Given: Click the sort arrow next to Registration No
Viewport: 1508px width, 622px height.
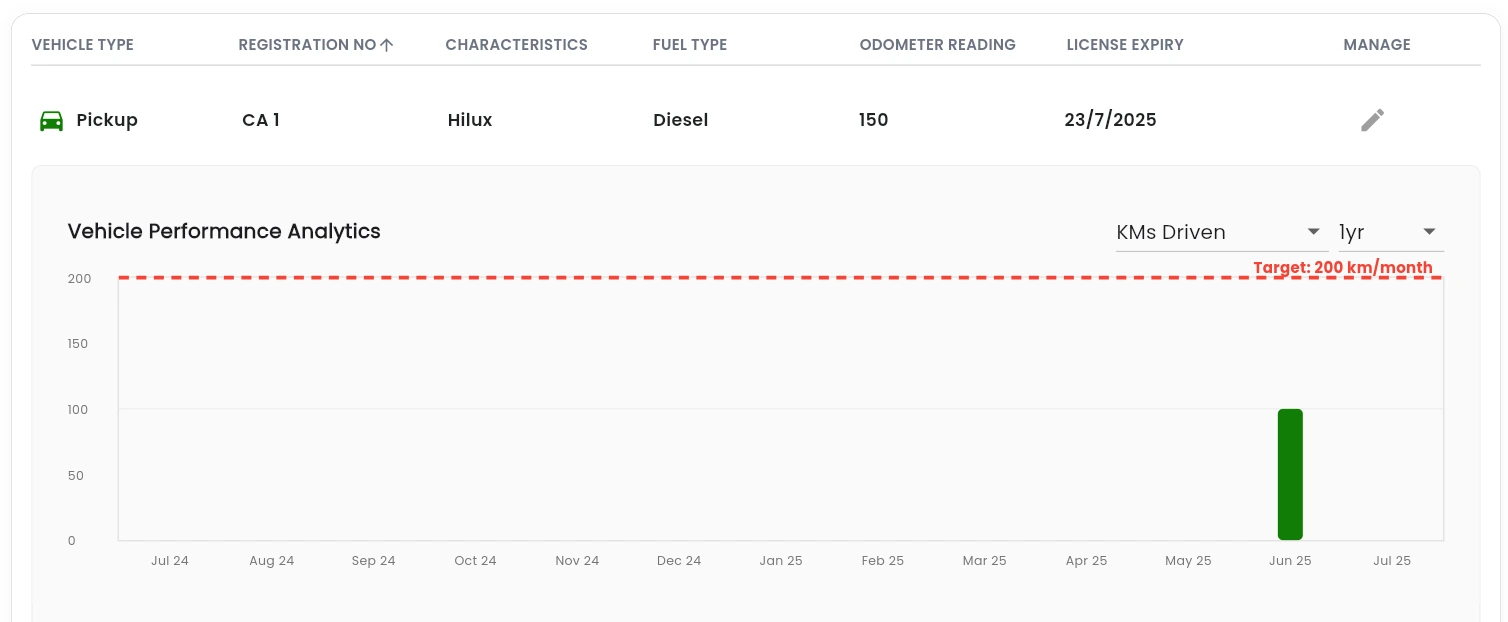Looking at the screenshot, I should [387, 45].
